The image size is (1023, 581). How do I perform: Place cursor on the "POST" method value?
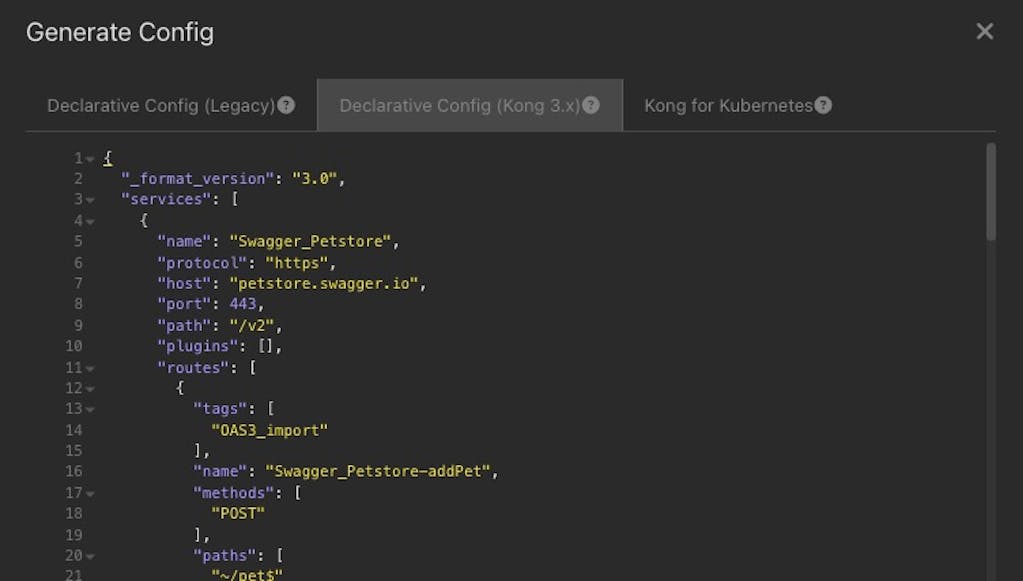pos(238,514)
